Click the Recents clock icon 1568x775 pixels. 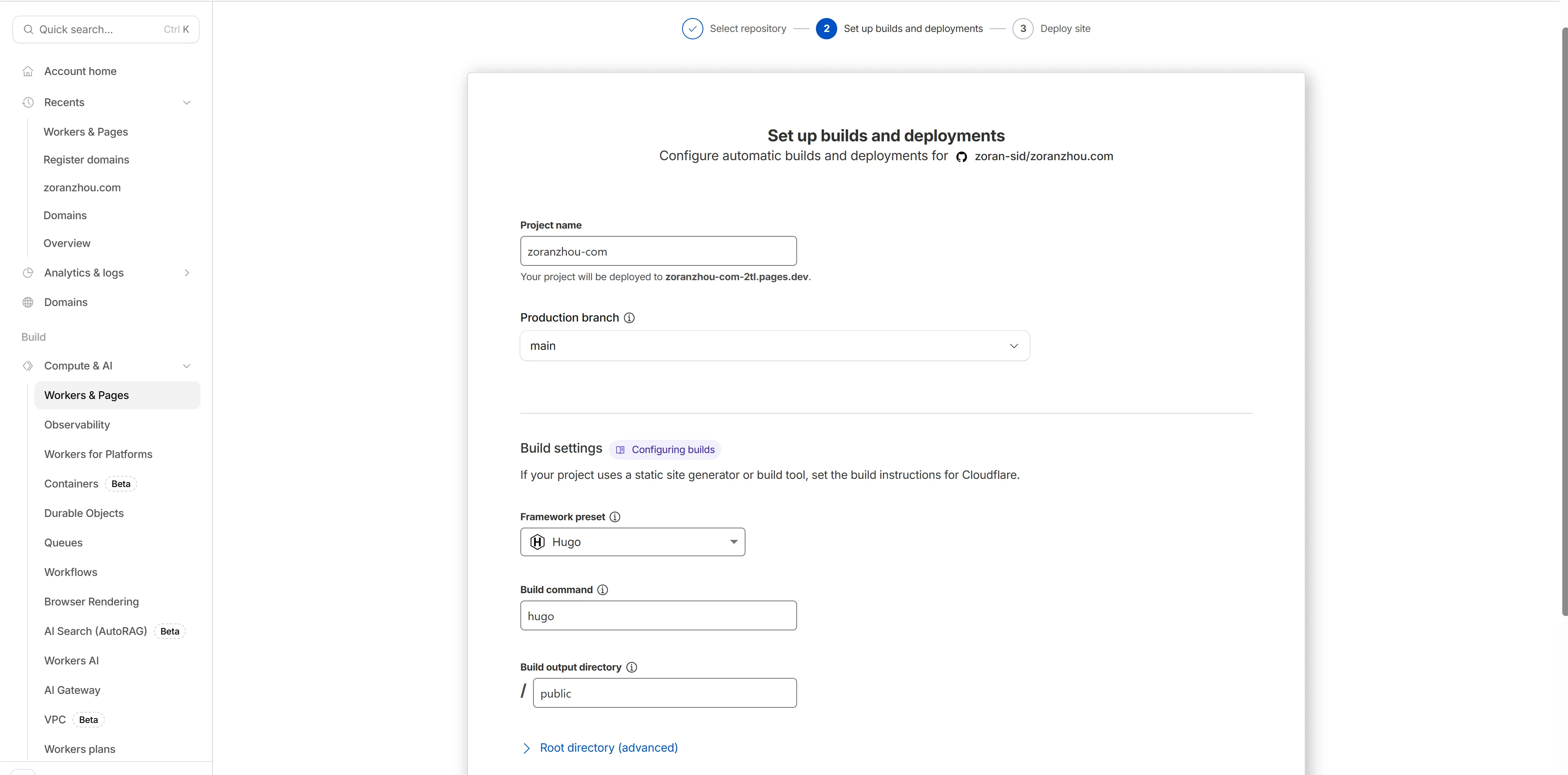(x=28, y=102)
